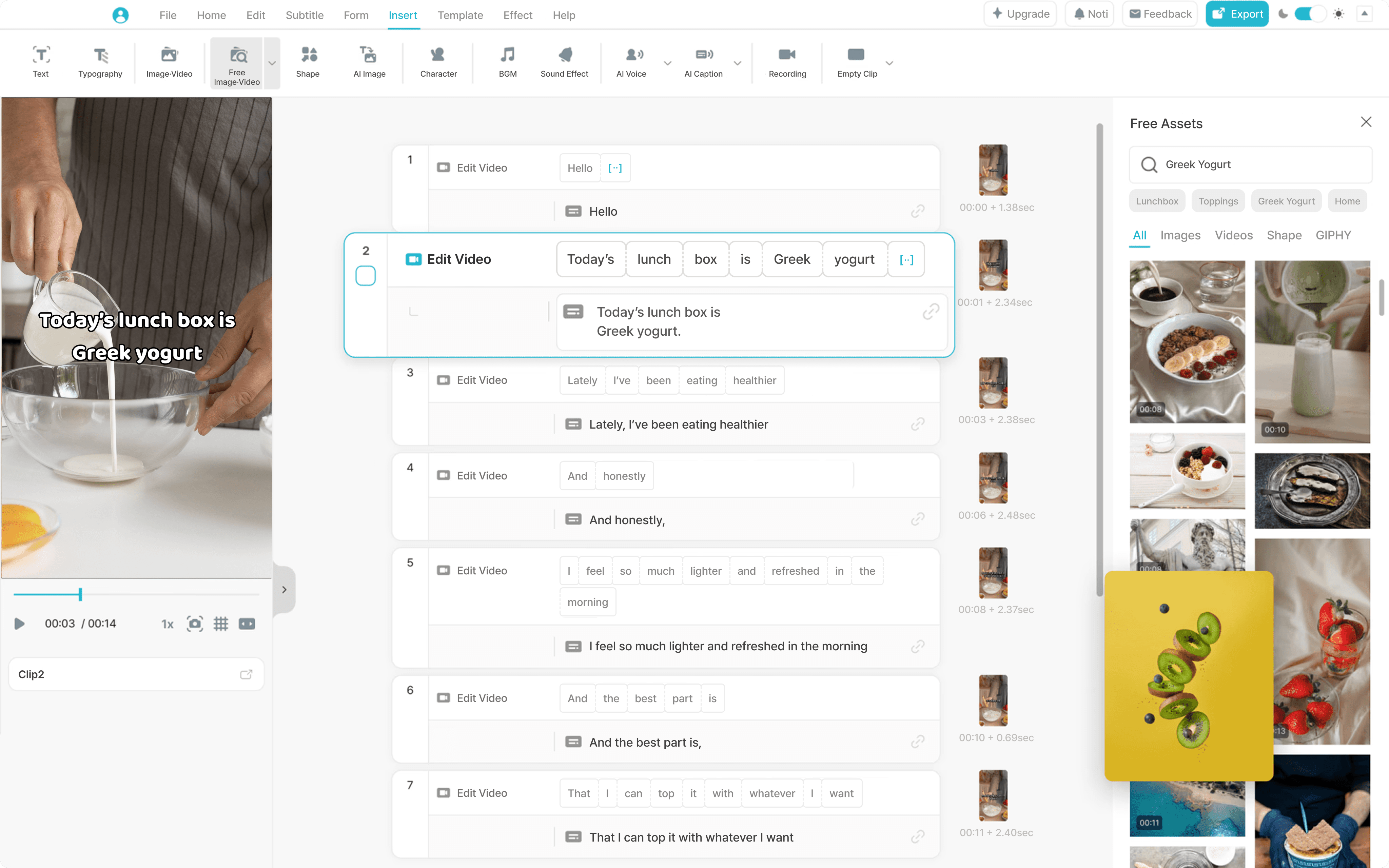Open the BGM music tool
Image resolution: width=1389 pixels, height=868 pixels.
507,62
